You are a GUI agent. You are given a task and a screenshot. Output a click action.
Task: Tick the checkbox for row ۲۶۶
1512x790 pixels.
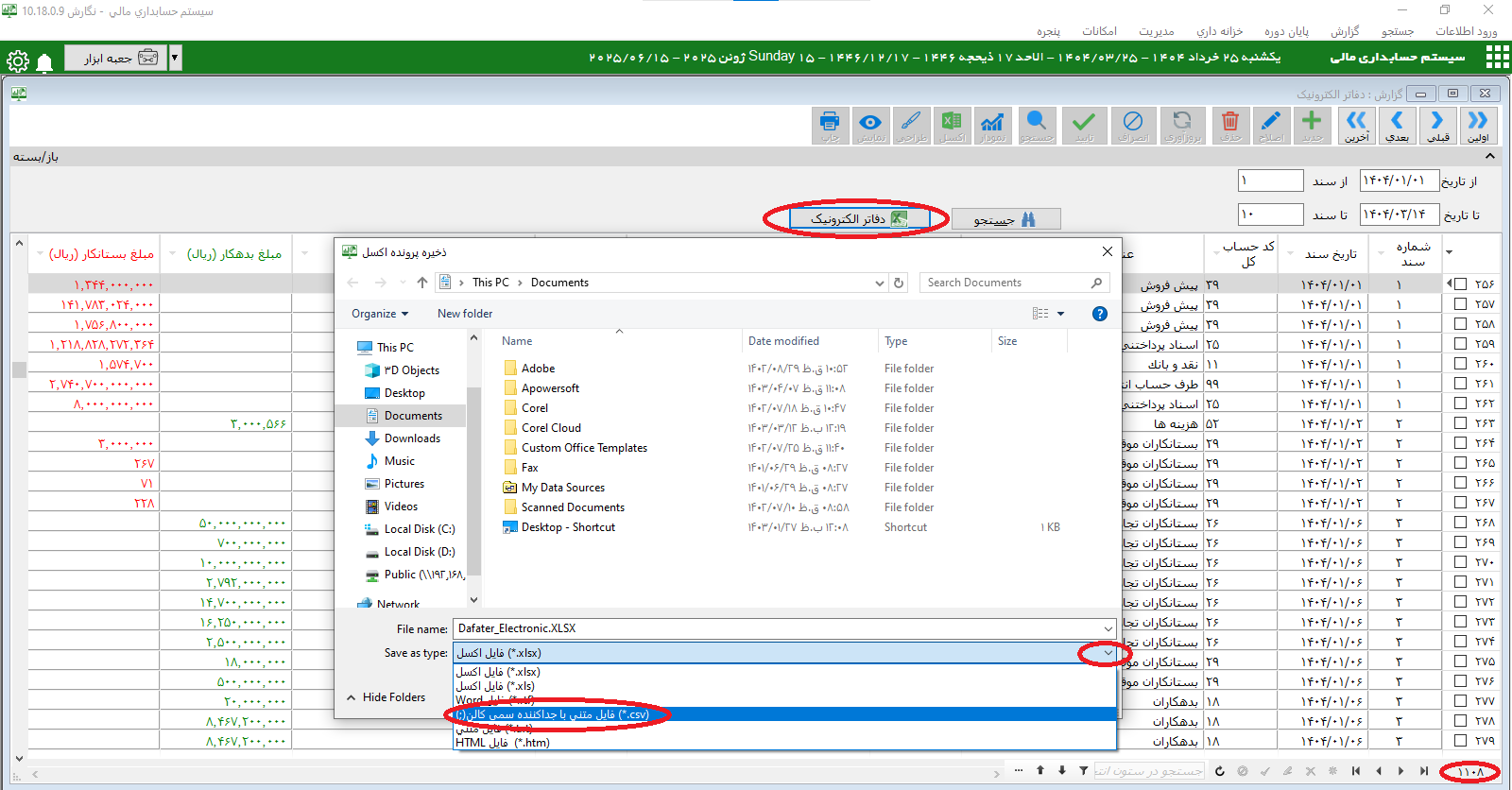click(x=1461, y=483)
